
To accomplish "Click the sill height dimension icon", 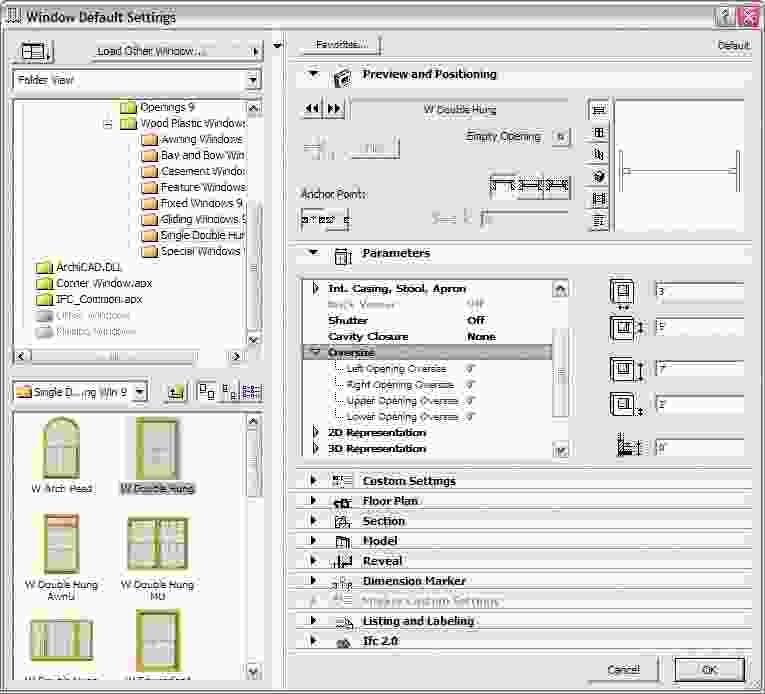I will click(627, 404).
